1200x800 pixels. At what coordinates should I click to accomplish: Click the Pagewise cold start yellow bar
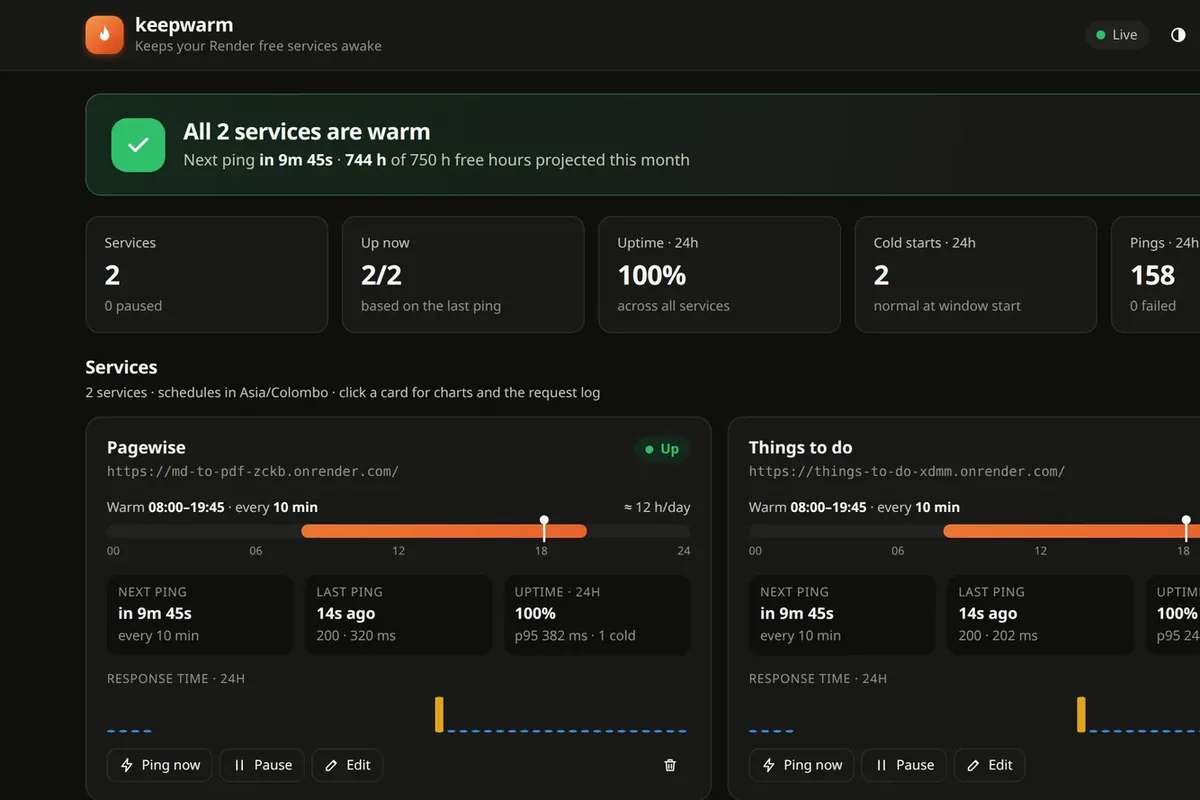click(x=439, y=714)
